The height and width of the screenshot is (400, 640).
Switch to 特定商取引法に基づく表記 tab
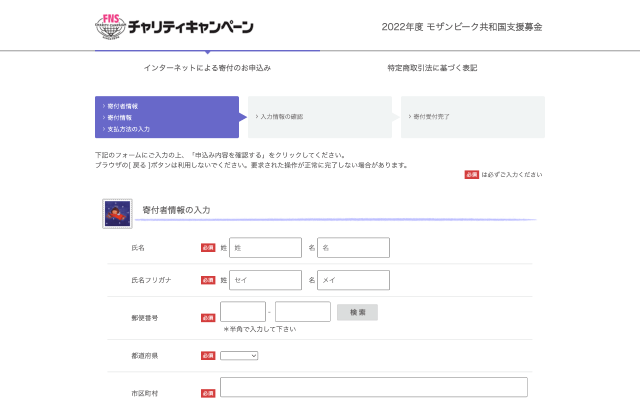click(432, 68)
